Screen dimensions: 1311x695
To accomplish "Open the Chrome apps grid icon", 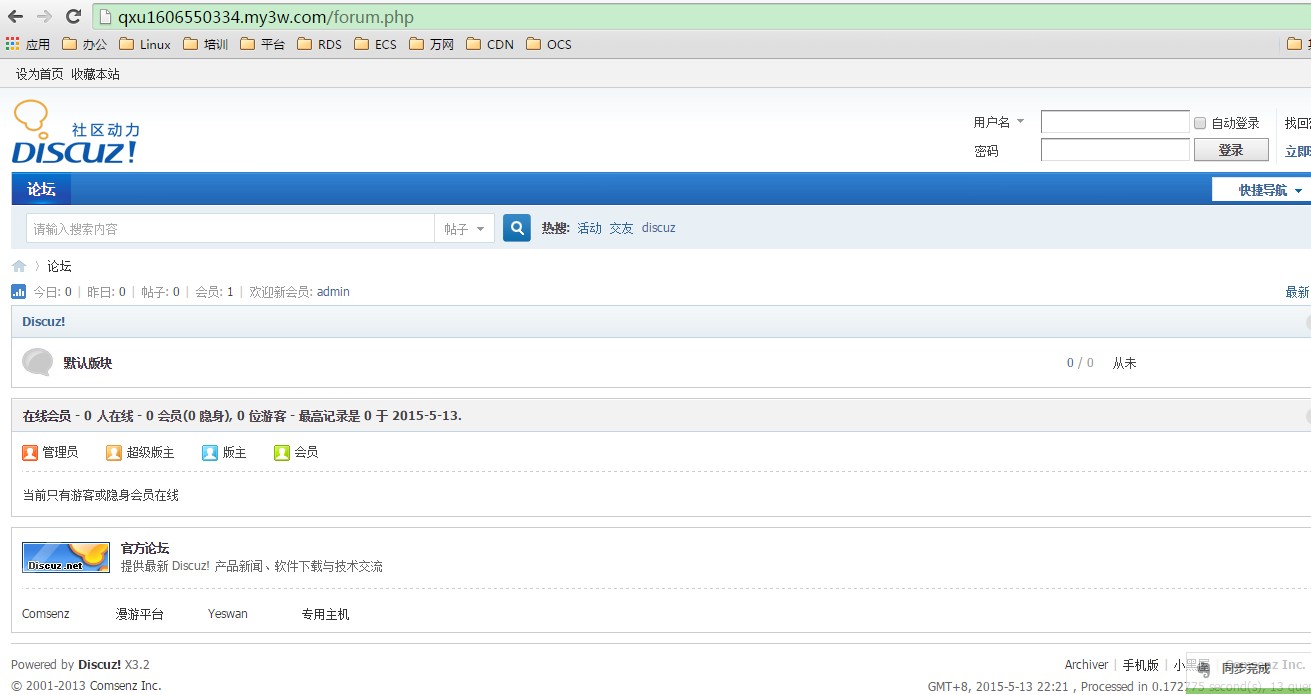I will pyautogui.click(x=13, y=44).
